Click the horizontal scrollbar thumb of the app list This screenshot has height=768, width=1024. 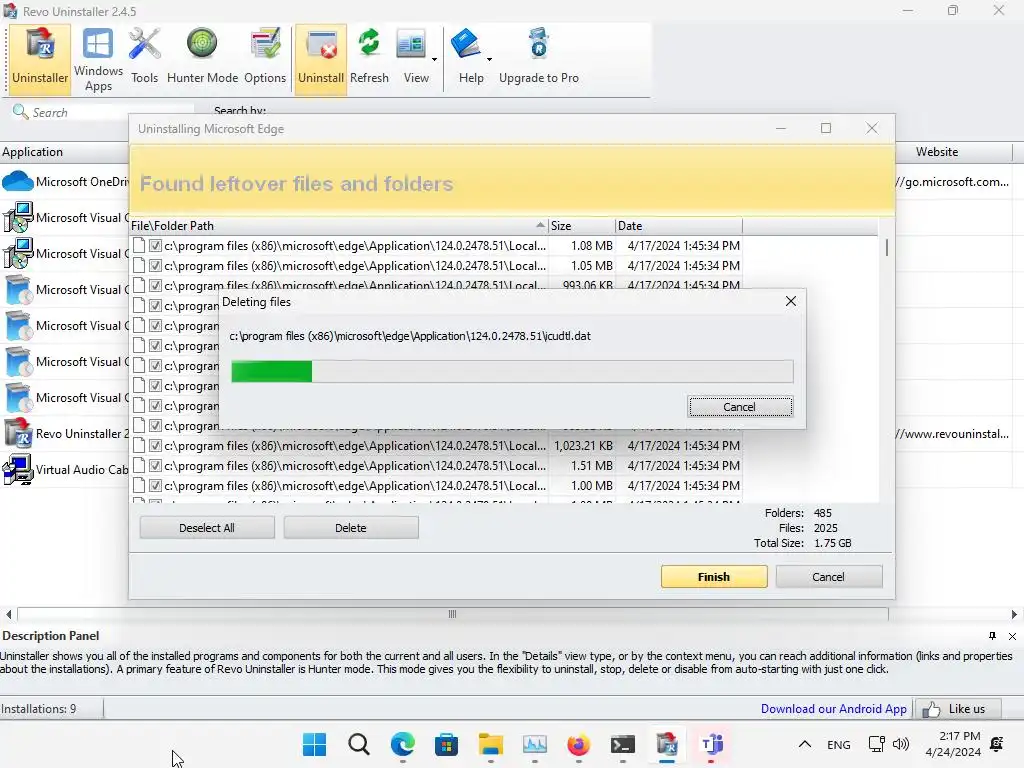click(453, 614)
